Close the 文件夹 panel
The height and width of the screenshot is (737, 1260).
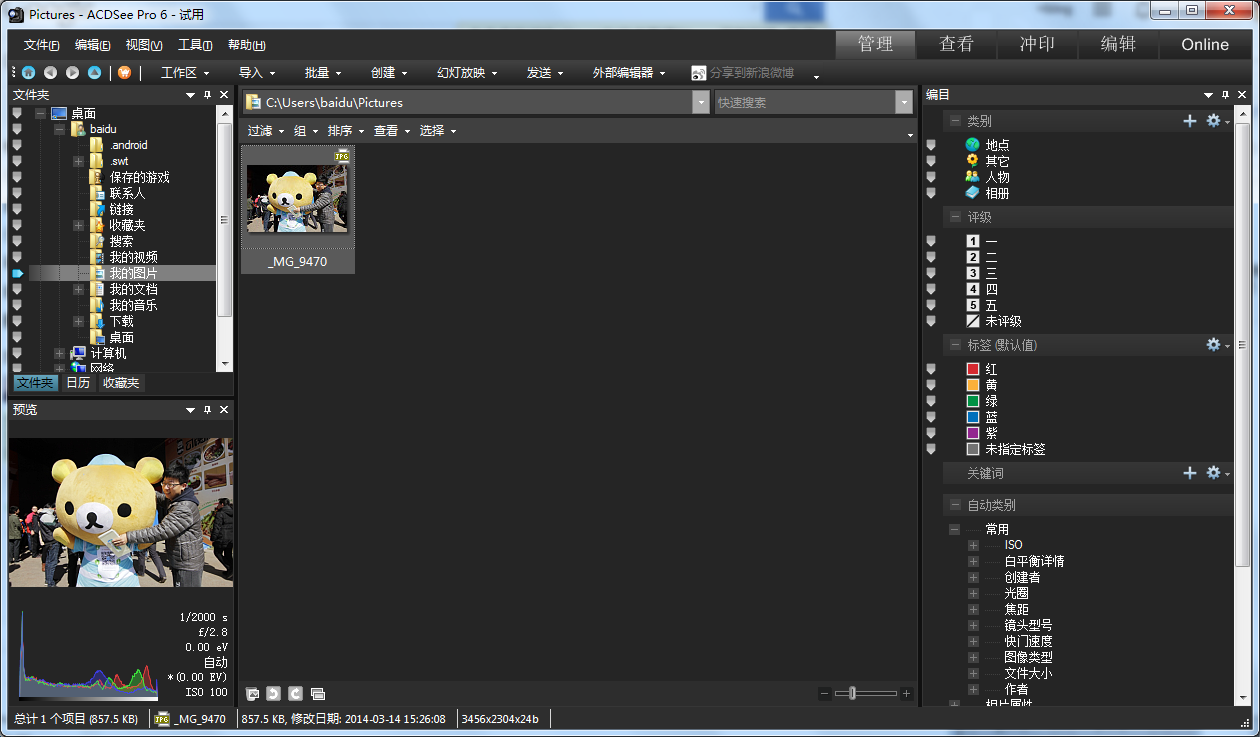point(224,95)
